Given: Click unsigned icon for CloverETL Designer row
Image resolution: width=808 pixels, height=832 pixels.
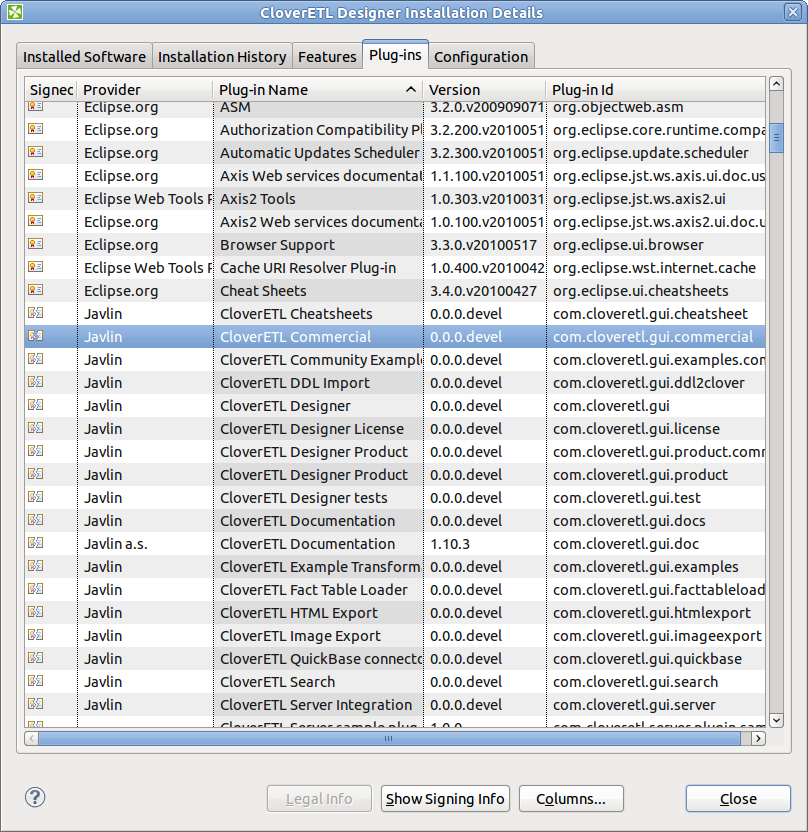Looking at the screenshot, I should [36, 405].
